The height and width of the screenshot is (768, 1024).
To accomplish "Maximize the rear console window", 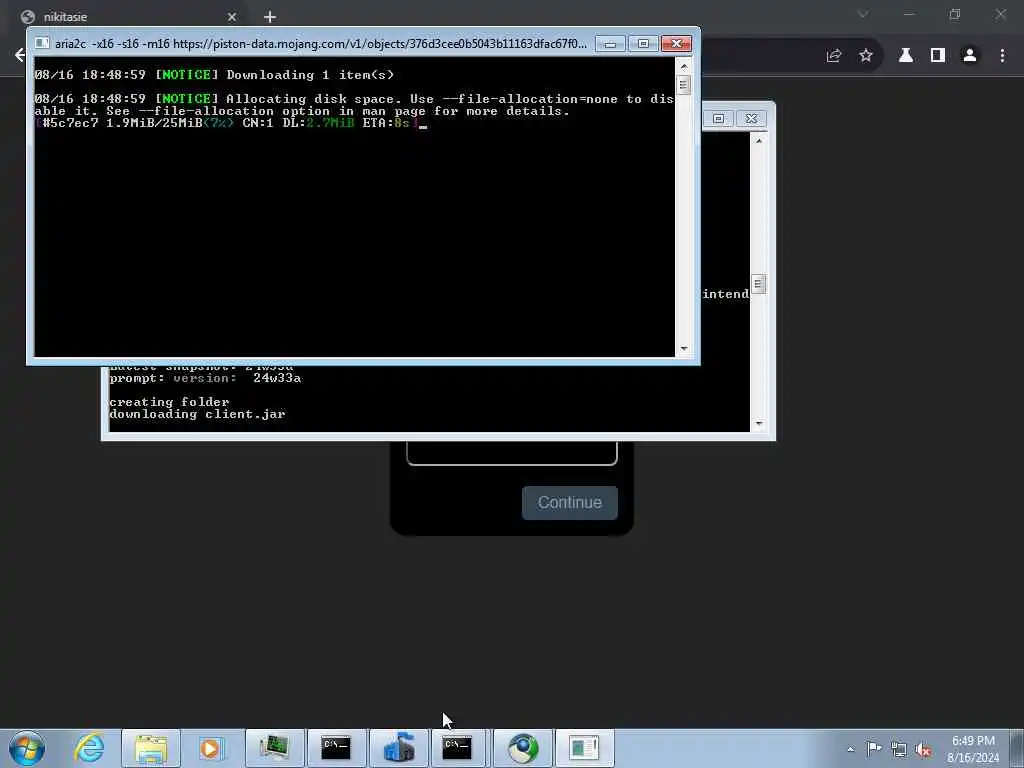I will click(x=718, y=118).
